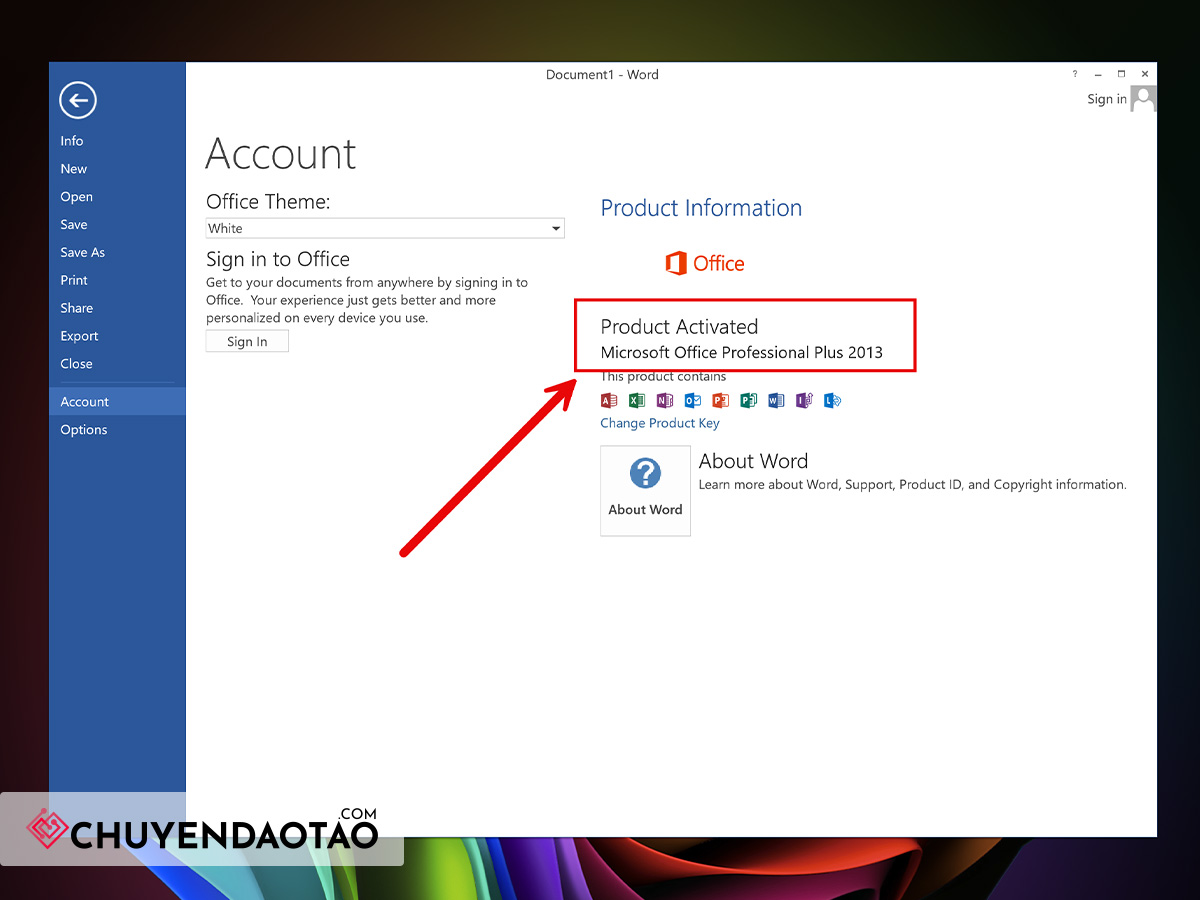
Task: Click the Excel icon under product contents
Action: pos(637,401)
